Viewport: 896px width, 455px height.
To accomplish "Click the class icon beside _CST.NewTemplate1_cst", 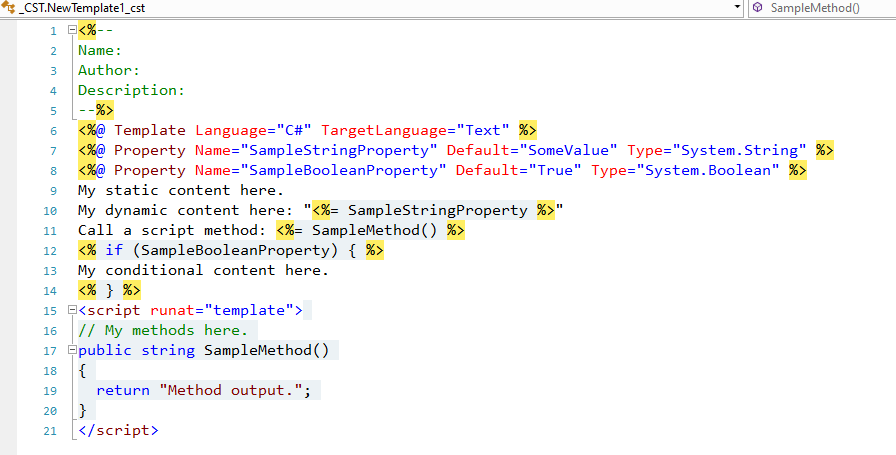I will [x=9, y=8].
